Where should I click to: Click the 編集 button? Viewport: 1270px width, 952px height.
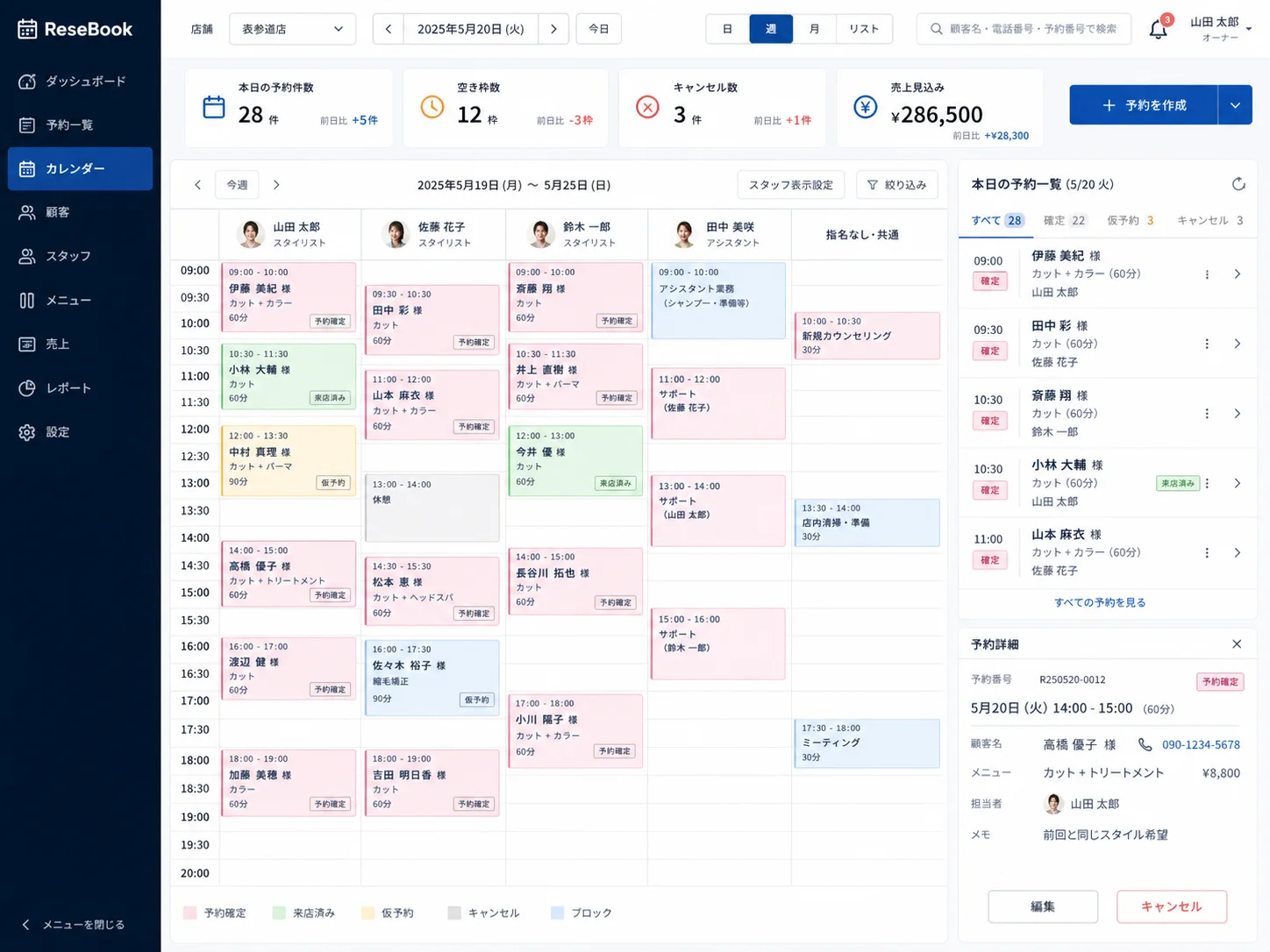[1043, 906]
